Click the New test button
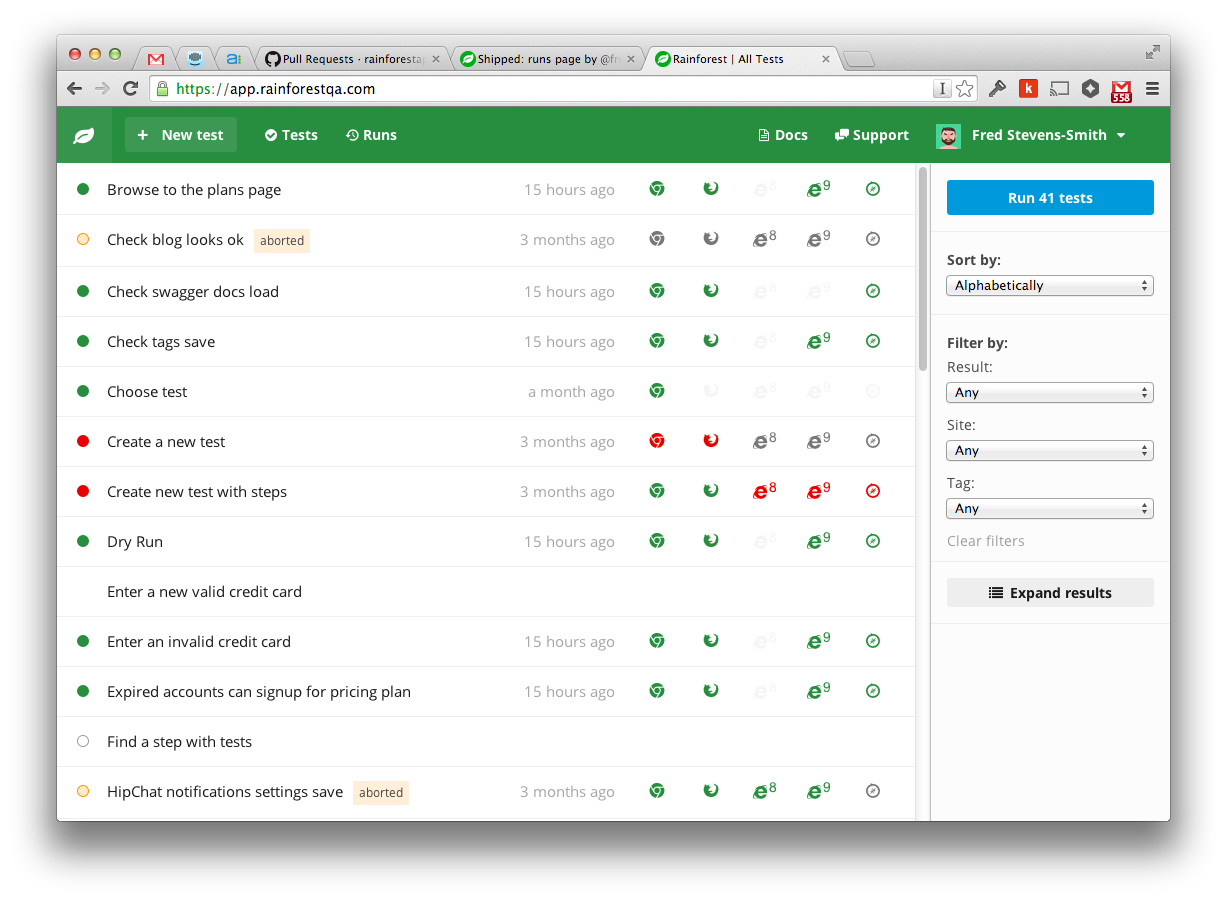 181,135
